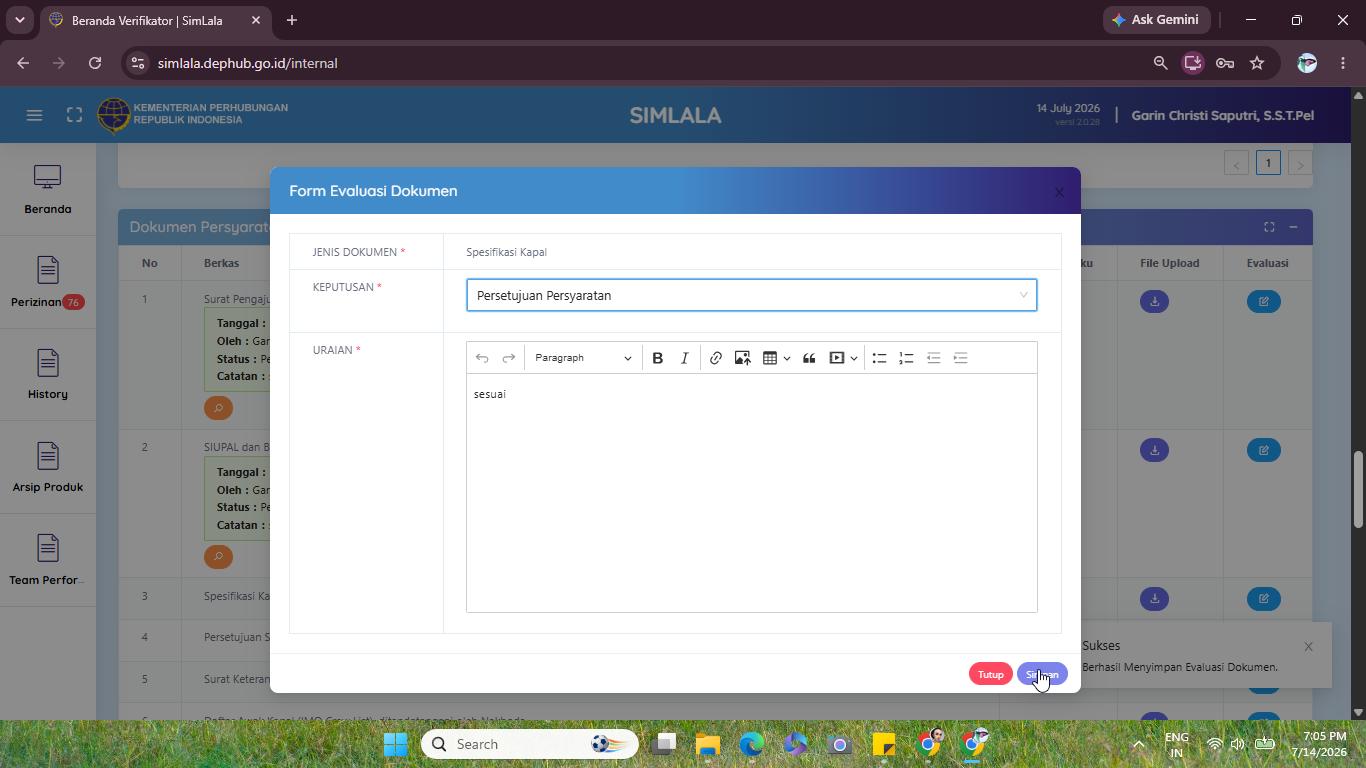Open File Explorer from the taskbar
The height and width of the screenshot is (768, 1366).
[708, 744]
